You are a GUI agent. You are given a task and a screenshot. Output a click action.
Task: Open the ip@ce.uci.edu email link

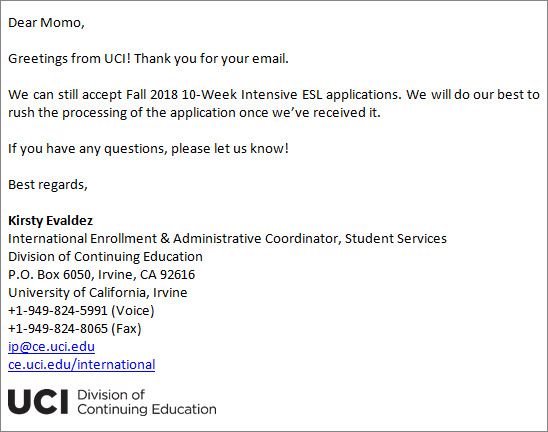point(51,347)
